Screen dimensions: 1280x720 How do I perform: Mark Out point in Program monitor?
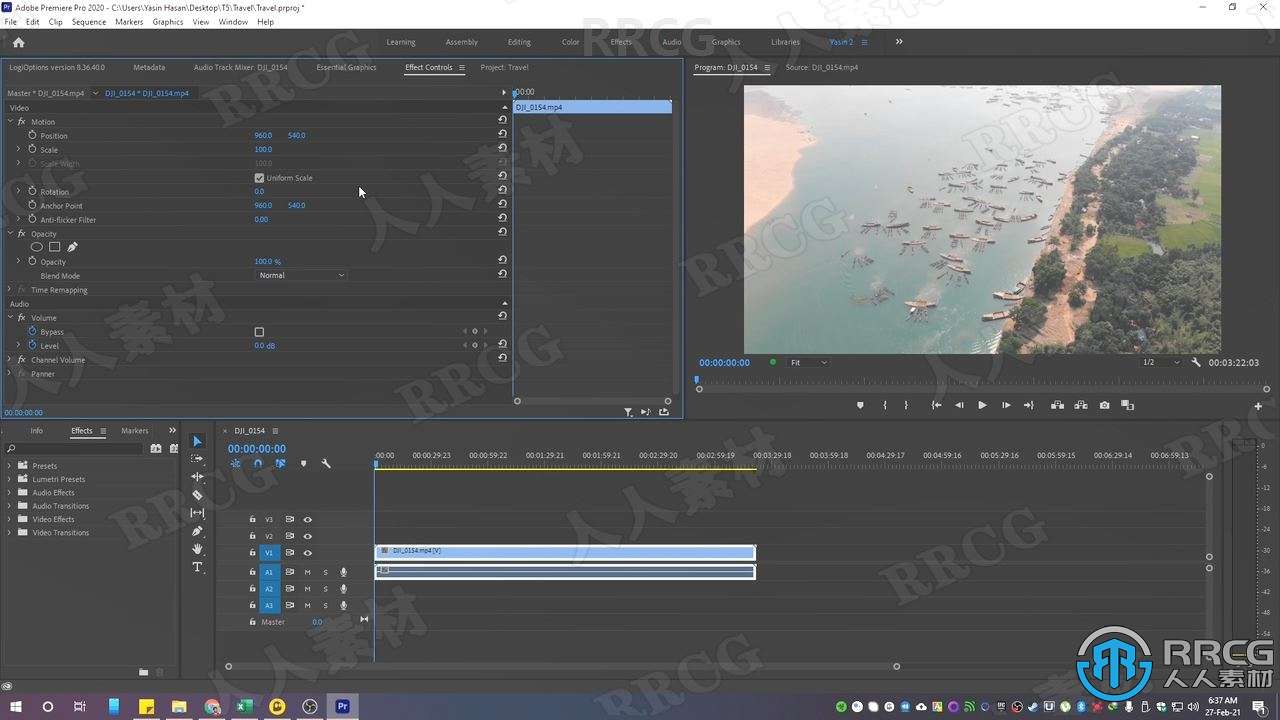pos(906,405)
